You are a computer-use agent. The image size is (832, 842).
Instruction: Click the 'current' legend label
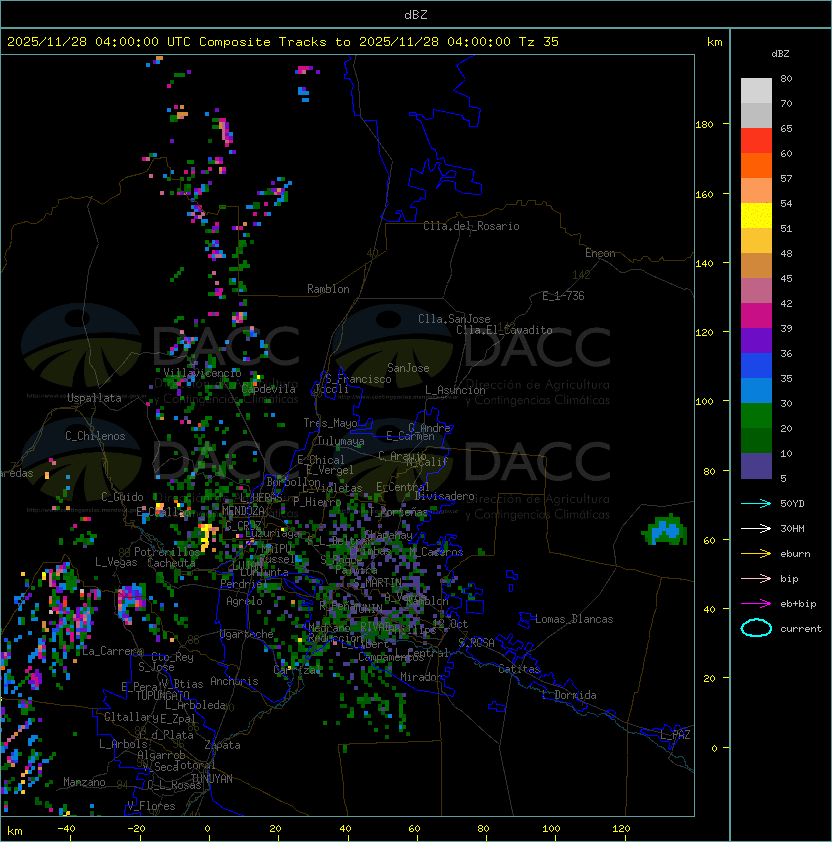coord(801,629)
